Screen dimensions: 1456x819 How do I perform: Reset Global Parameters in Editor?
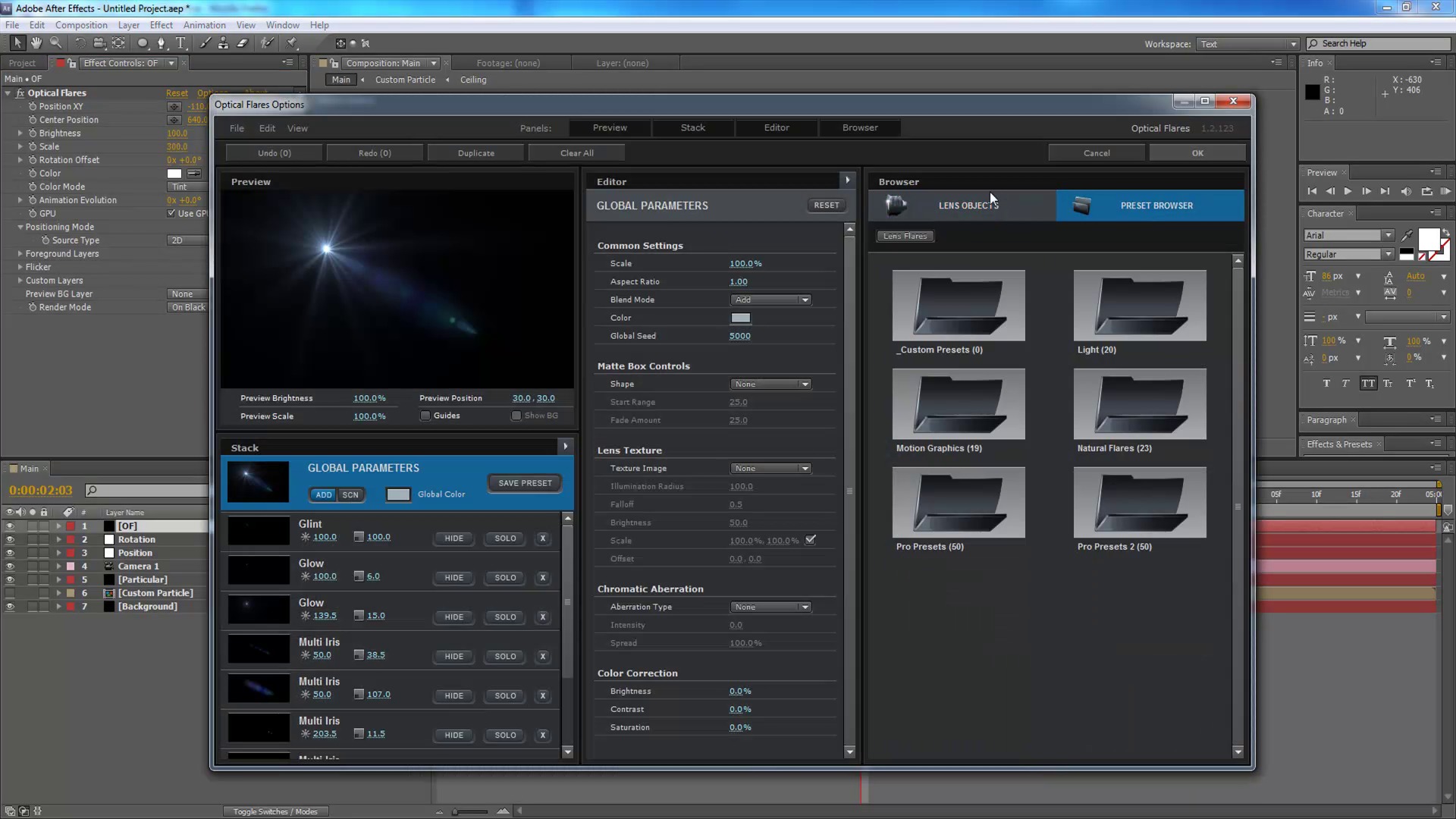(x=826, y=206)
